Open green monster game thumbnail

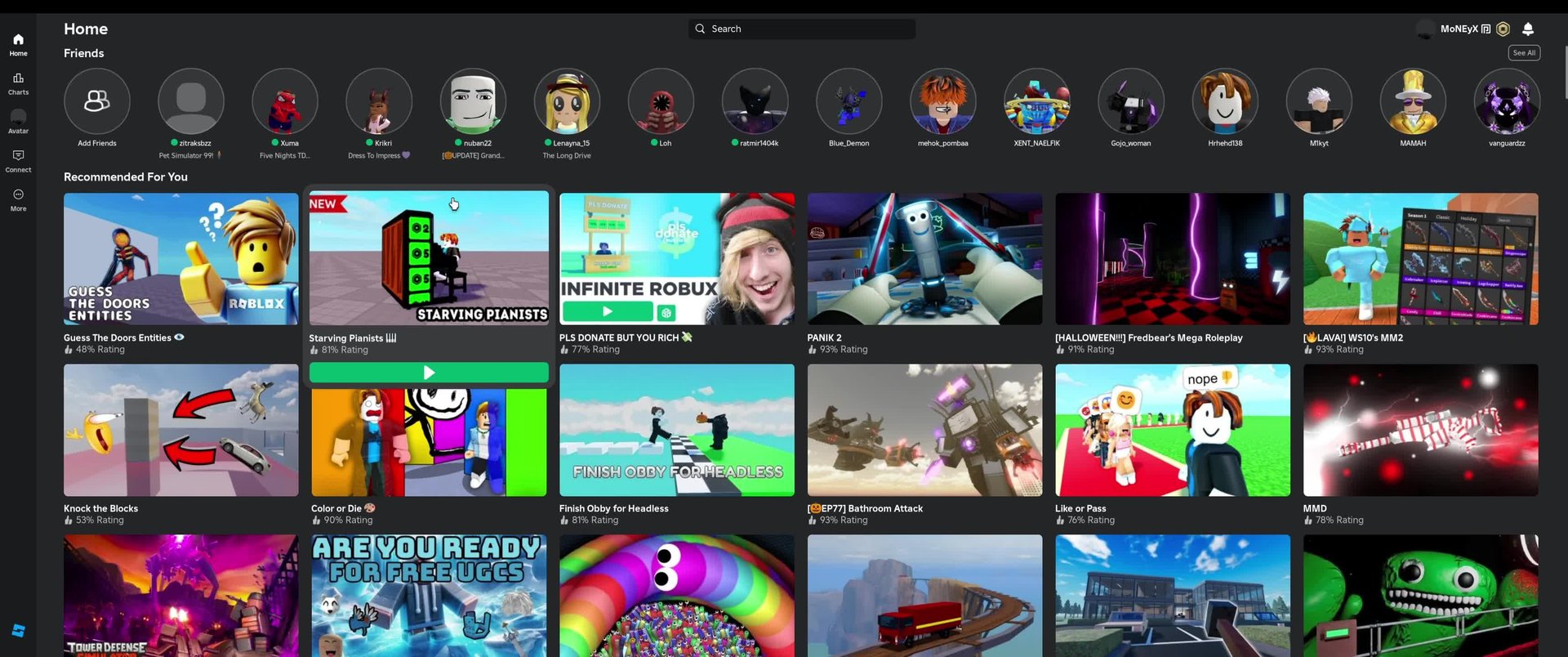click(1421, 596)
